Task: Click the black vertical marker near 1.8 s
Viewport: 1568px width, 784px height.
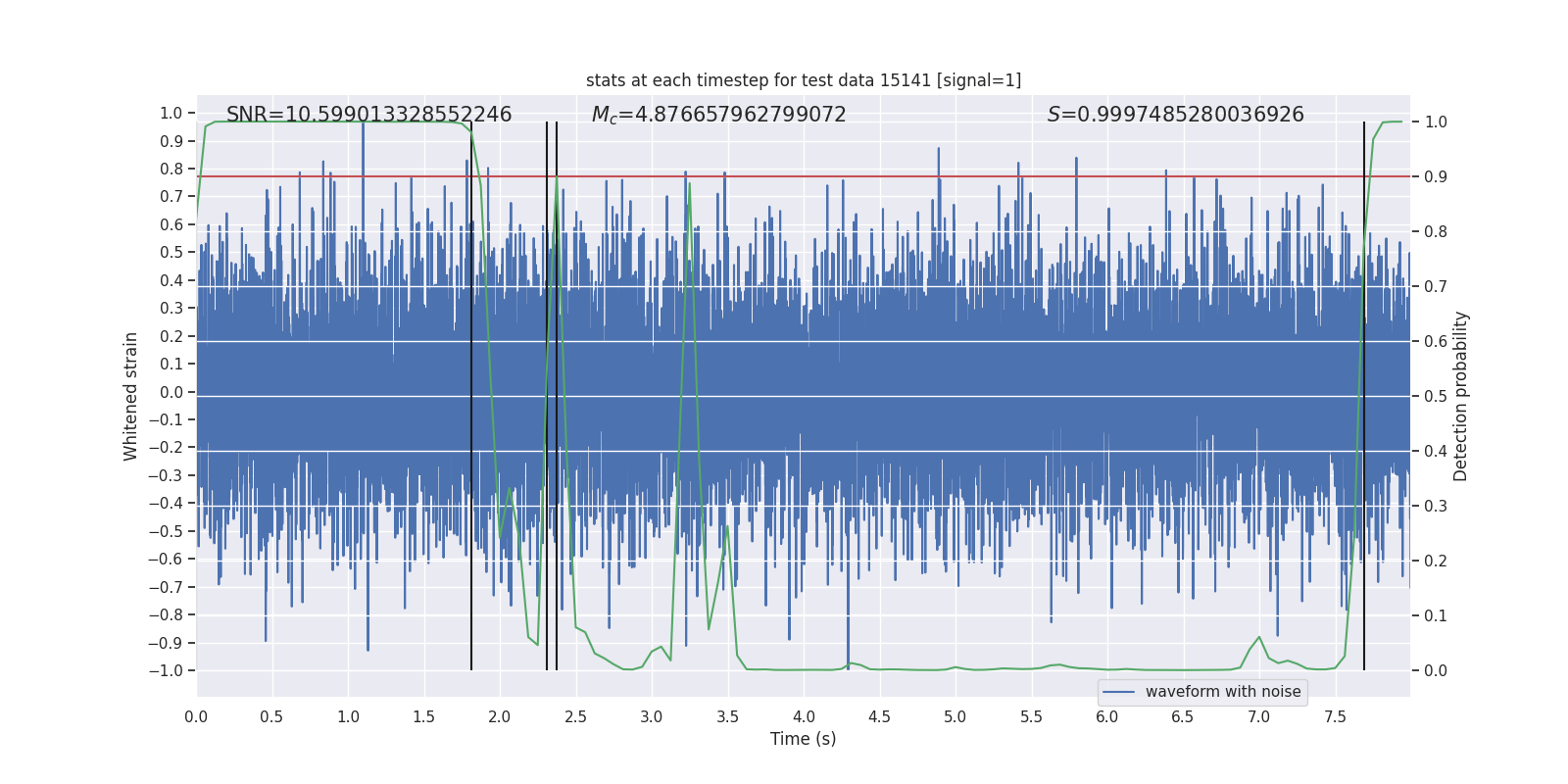Action: pyautogui.click(x=471, y=392)
